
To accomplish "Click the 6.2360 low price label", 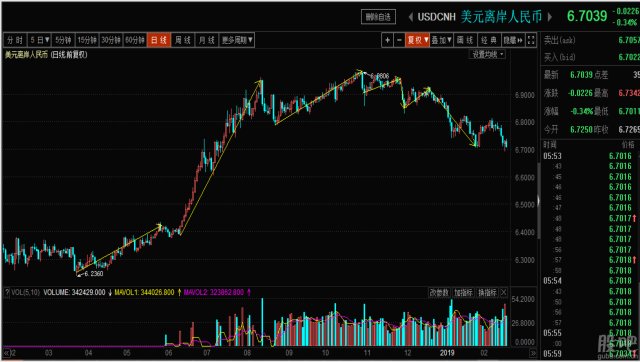I will click(x=93, y=273).
